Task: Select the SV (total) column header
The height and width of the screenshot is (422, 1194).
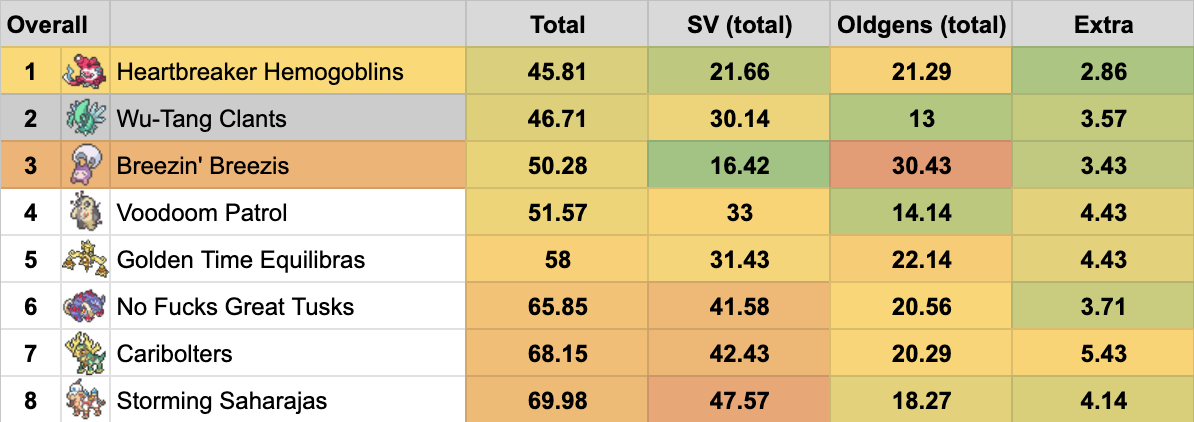Action: coord(739,24)
